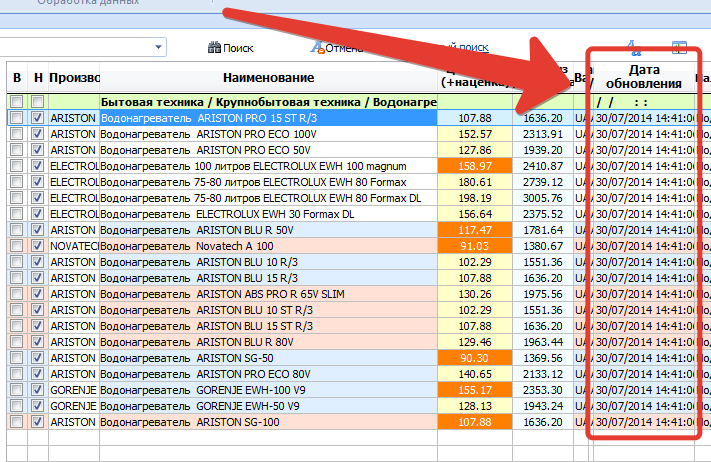The width and height of the screenshot is (711, 462).
Task: Click the orange price cell 90.30
Action: click(x=475, y=358)
